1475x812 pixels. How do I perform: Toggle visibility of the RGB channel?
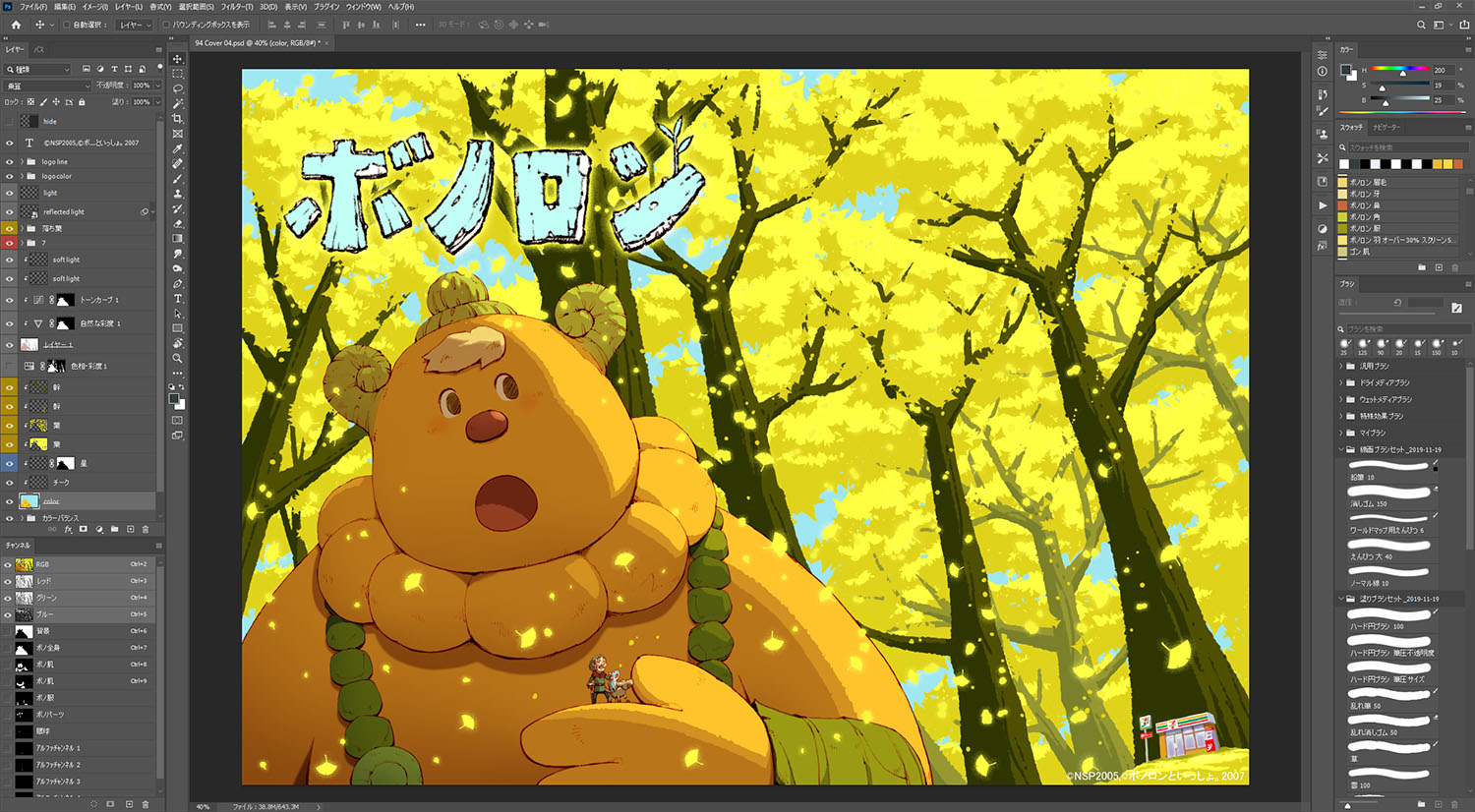tap(8, 564)
